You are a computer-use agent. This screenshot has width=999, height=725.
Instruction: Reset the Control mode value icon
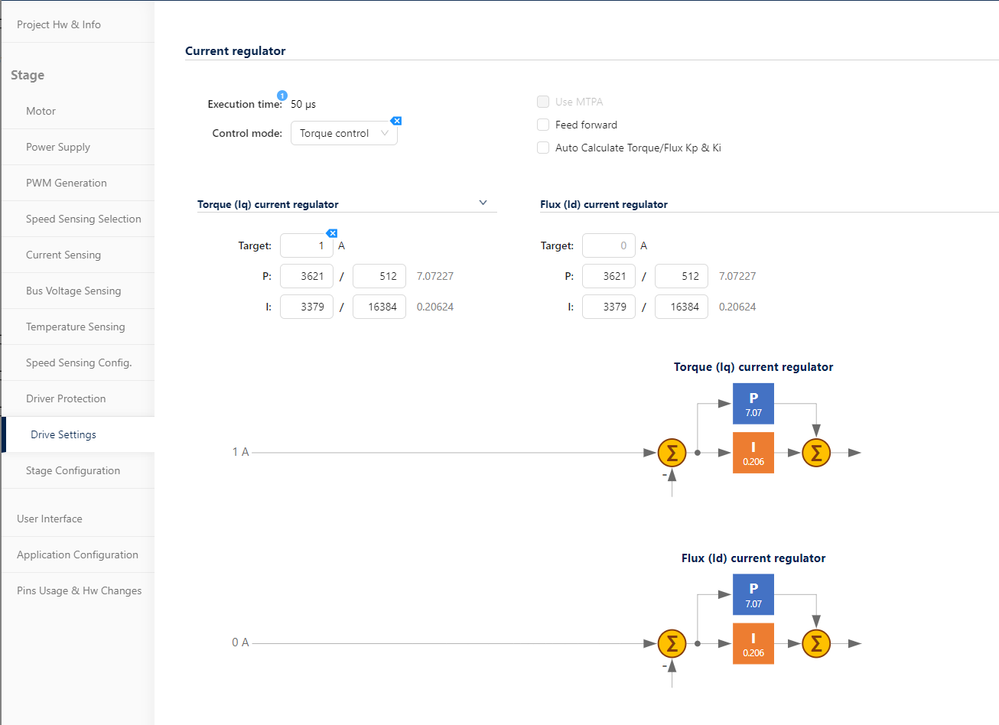(396, 121)
